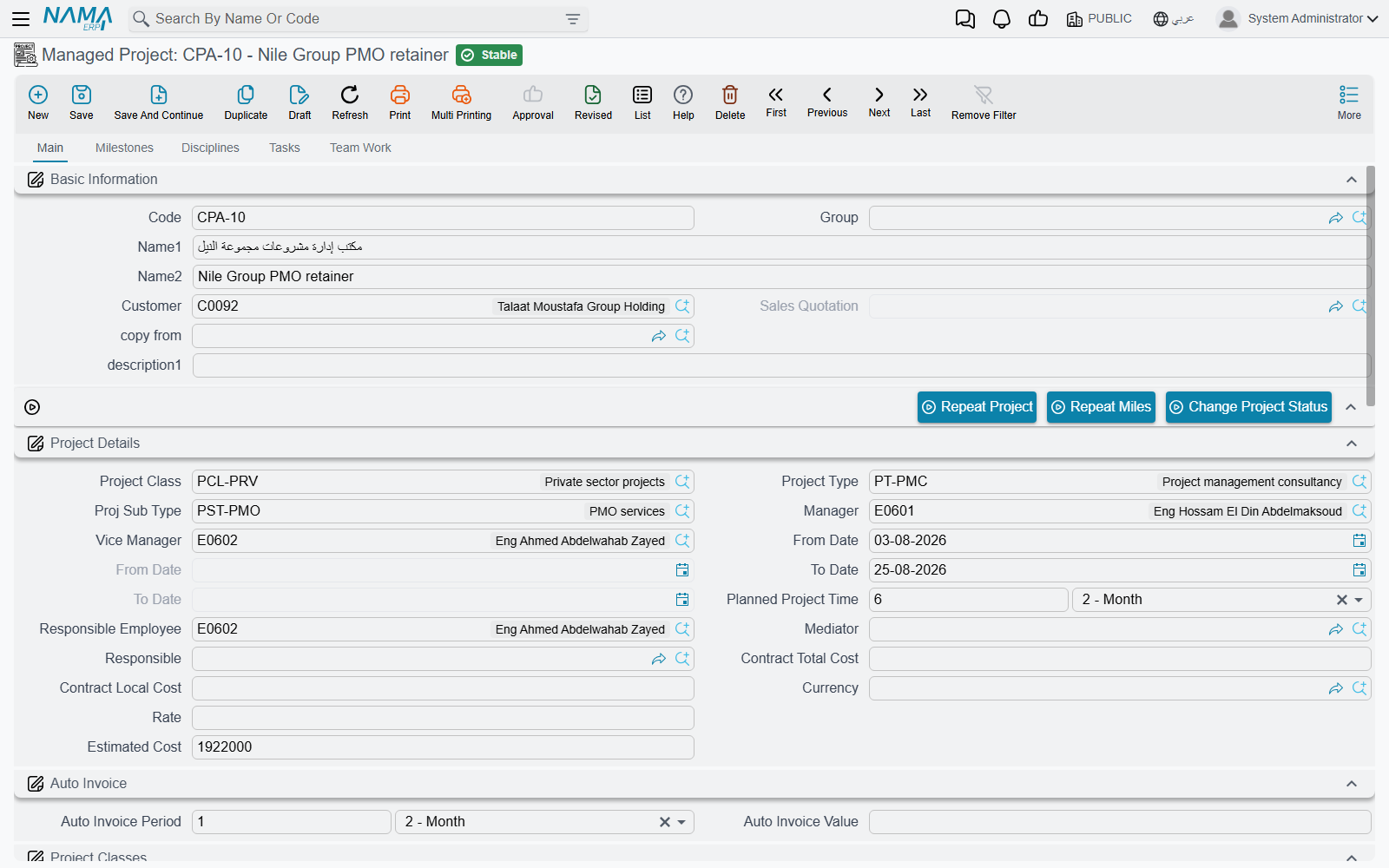
Task: Click the Stable status badge
Action: tap(489, 55)
